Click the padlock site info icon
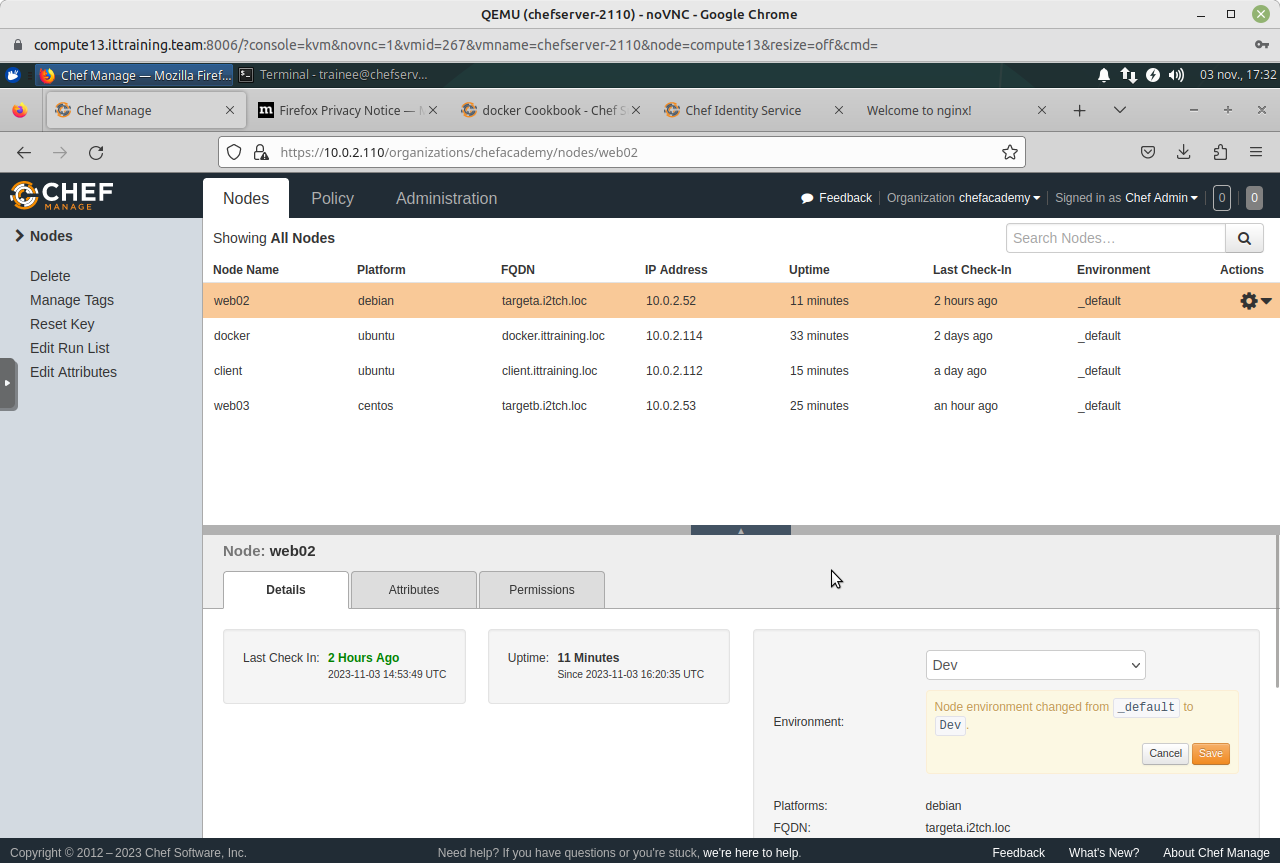Viewport: 1280px width, 863px height. click(261, 152)
